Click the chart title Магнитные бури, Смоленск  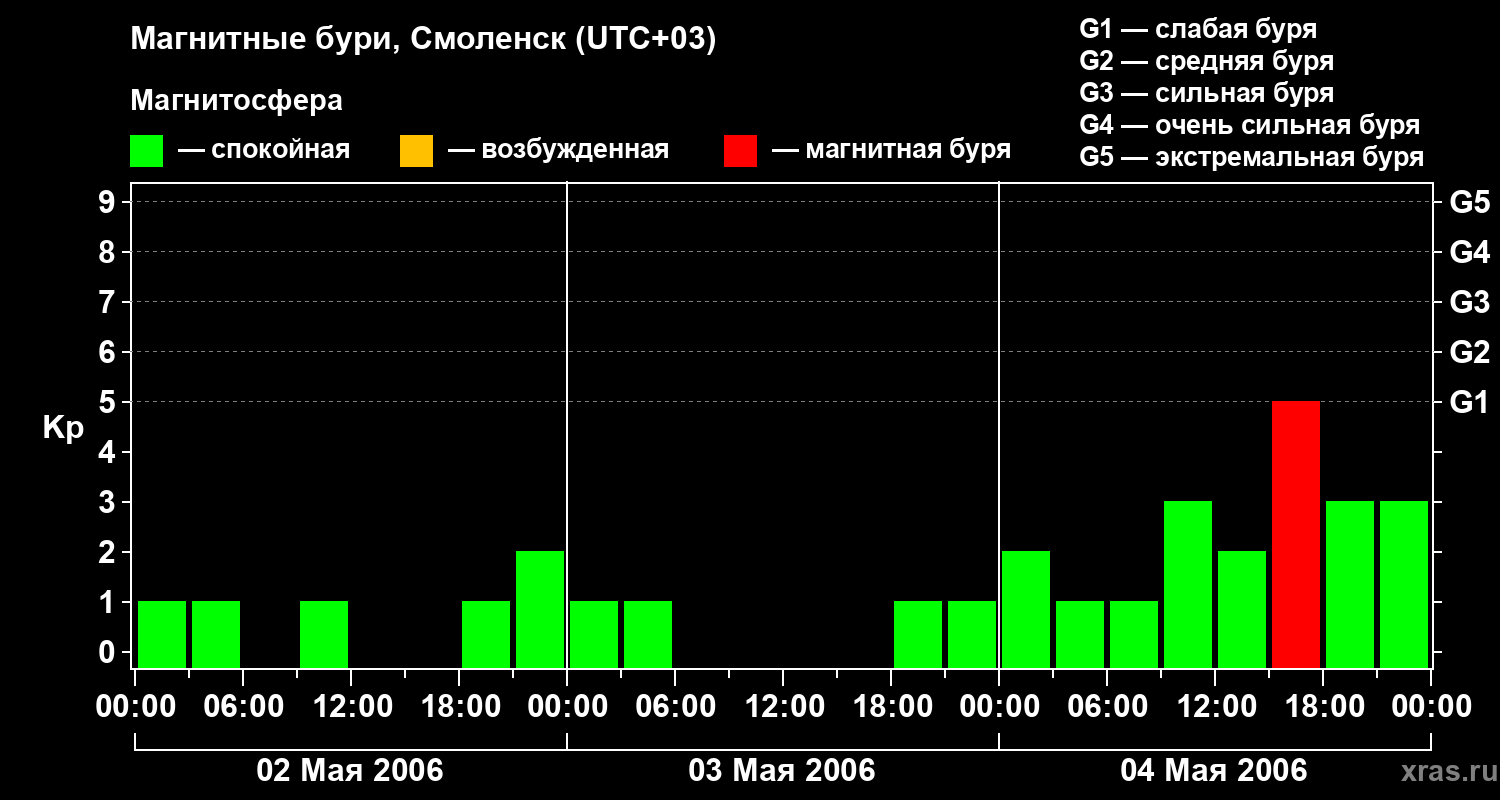(x=424, y=40)
